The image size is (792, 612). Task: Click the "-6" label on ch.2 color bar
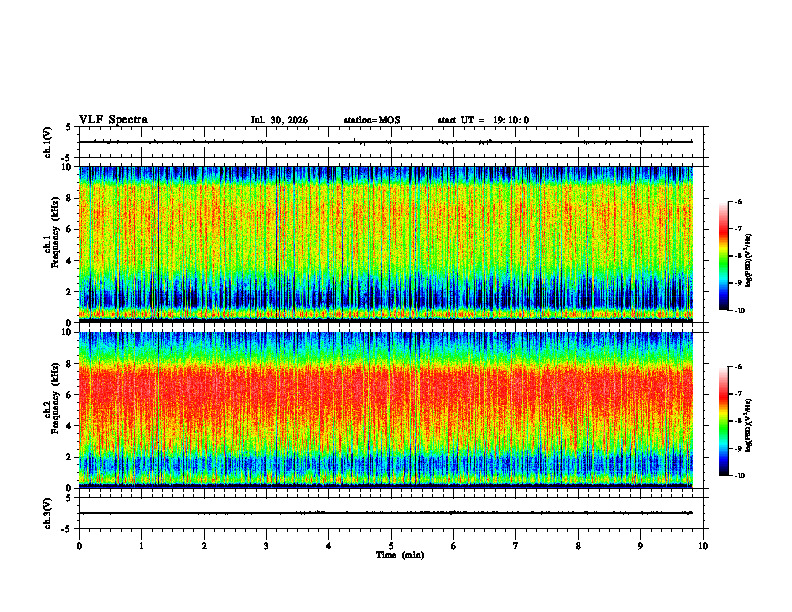click(x=738, y=367)
